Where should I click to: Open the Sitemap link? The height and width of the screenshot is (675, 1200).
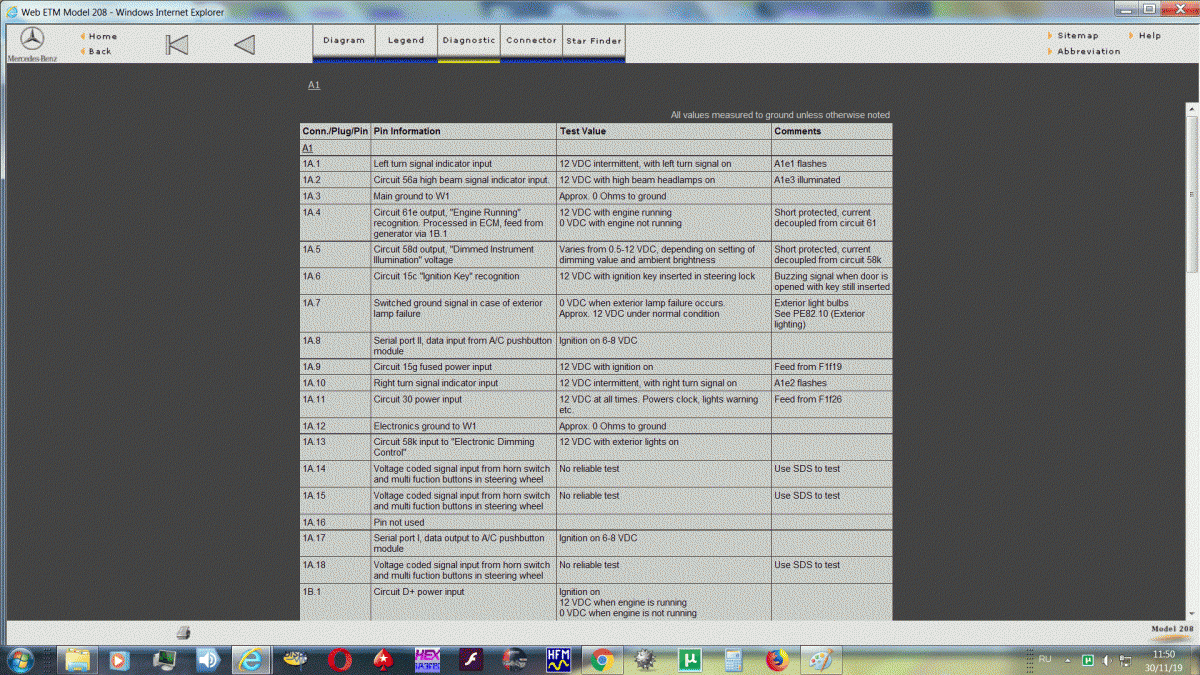tap(1078, 36)
